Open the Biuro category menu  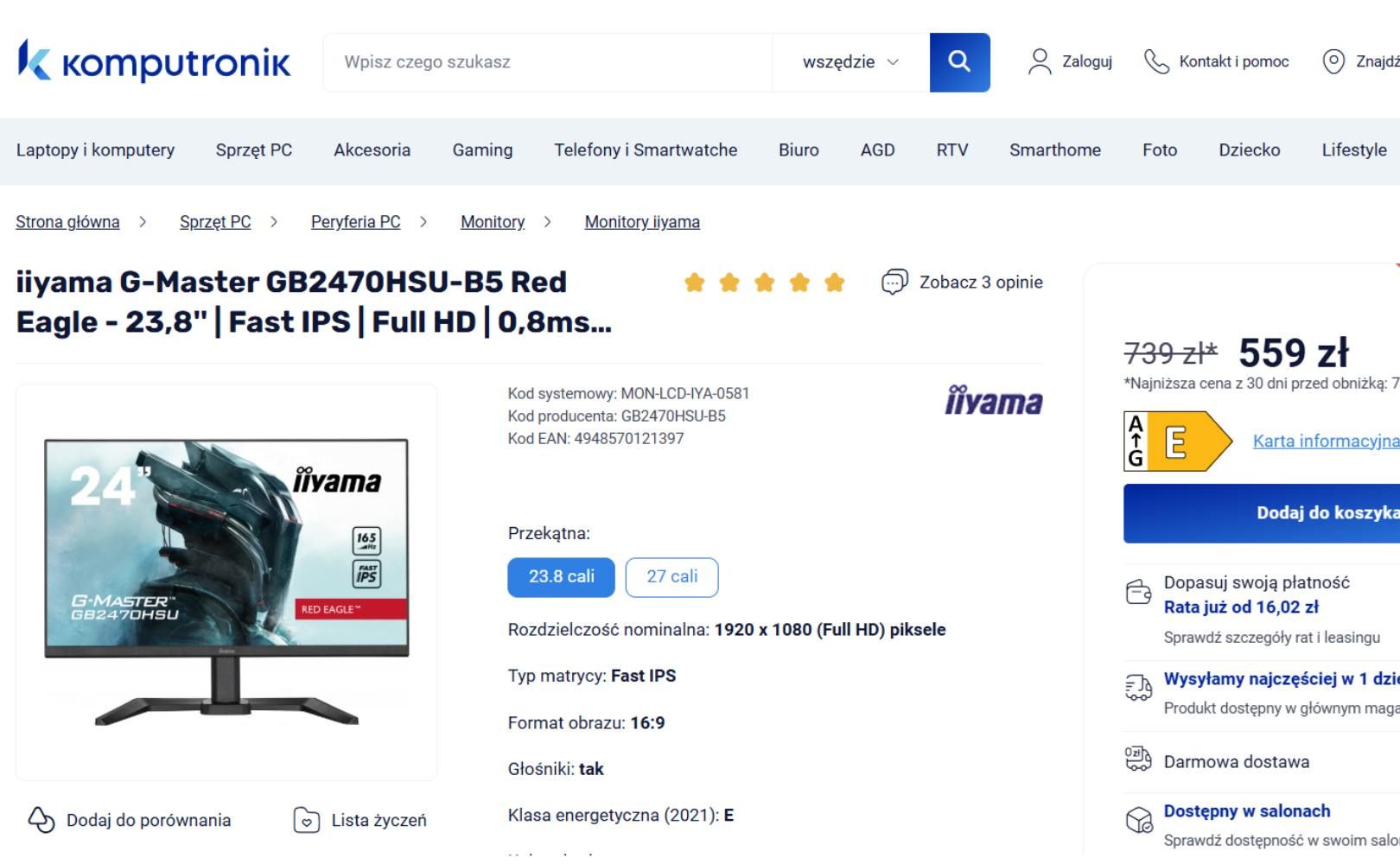click(799, 150)
